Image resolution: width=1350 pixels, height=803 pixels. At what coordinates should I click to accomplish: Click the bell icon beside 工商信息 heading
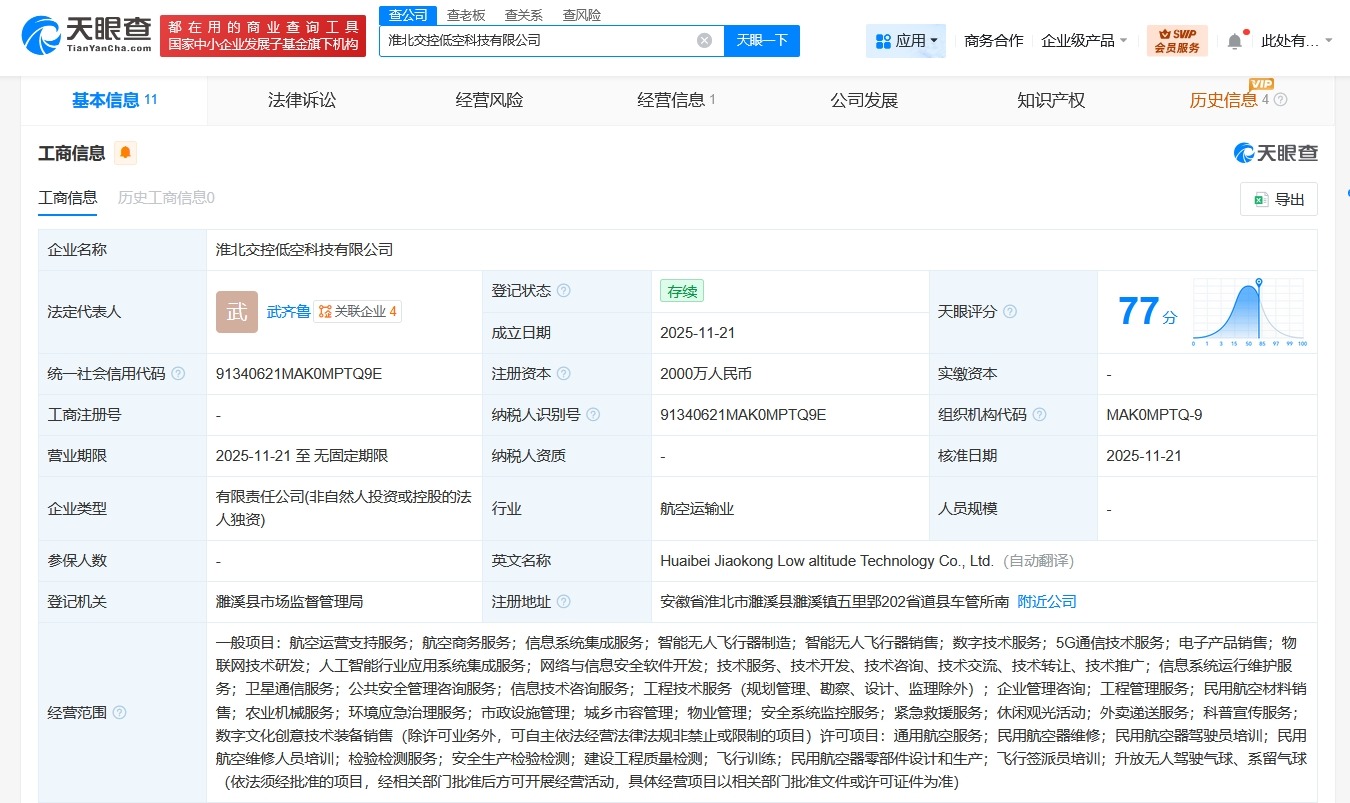click(127, 152)
